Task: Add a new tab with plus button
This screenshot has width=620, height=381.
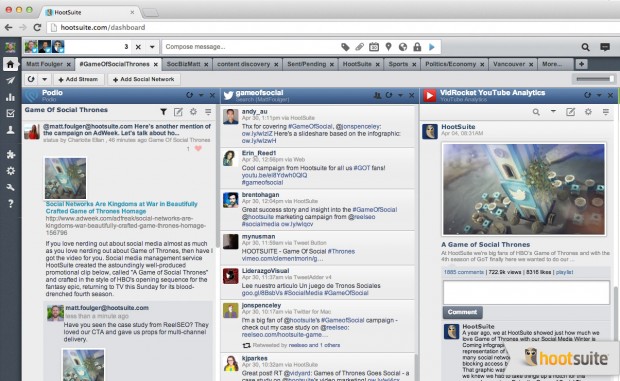Action: (x=581, y=64)
